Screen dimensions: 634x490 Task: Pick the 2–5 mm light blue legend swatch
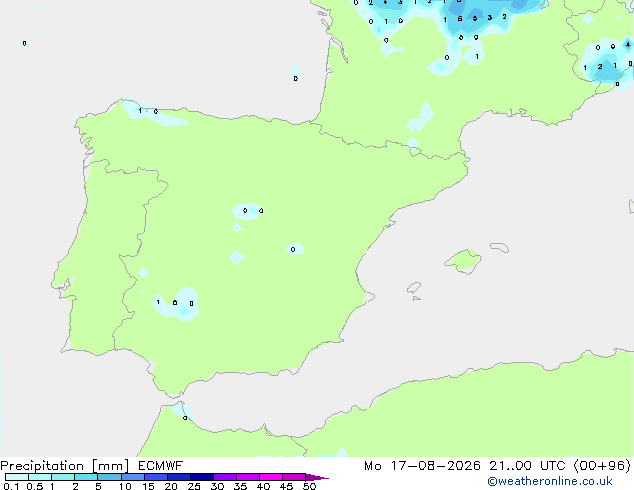point(86,477)
